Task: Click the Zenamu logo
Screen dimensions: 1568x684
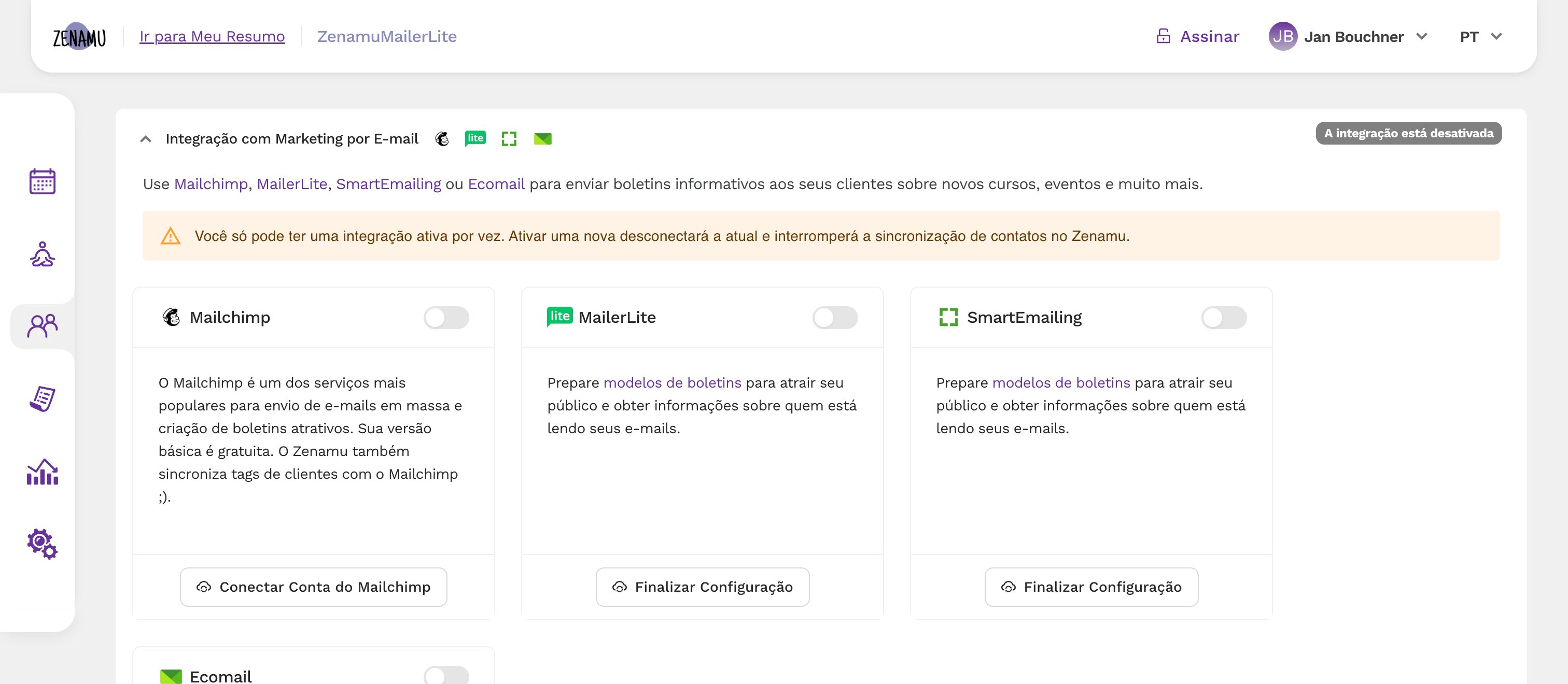Action: [79, 36]
